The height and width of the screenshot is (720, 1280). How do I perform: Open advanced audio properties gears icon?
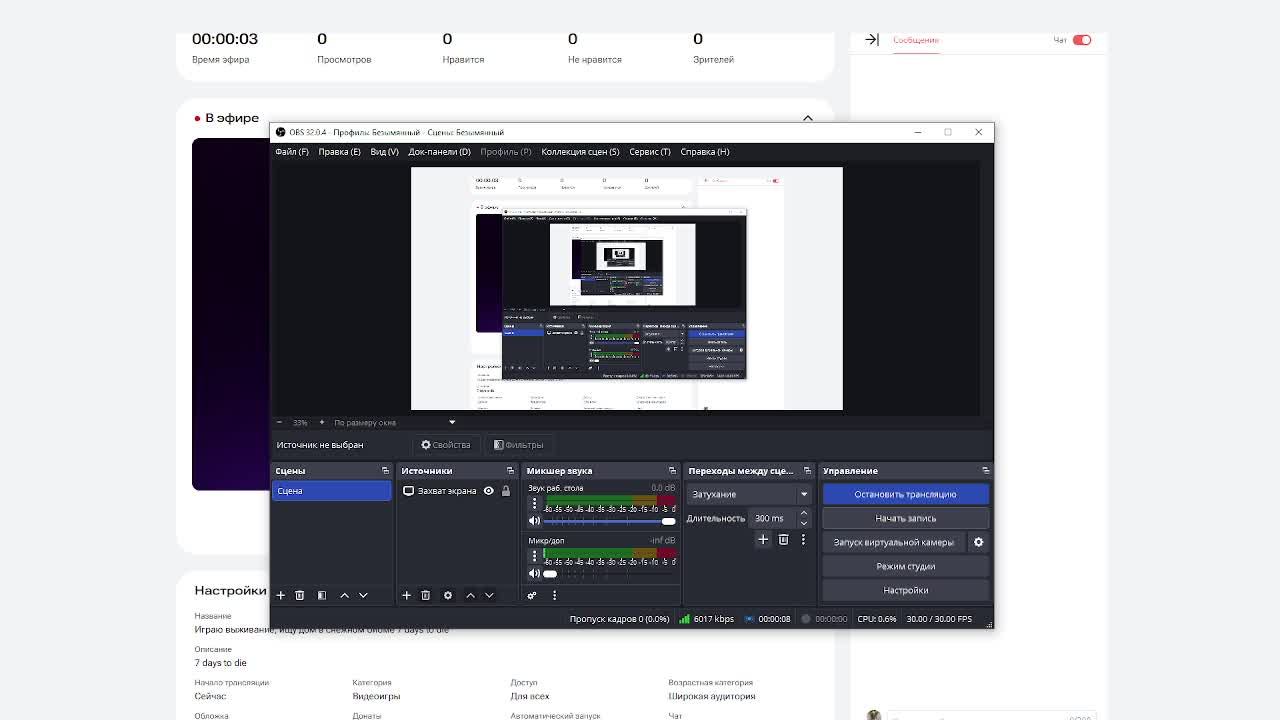tap(532, 595)
